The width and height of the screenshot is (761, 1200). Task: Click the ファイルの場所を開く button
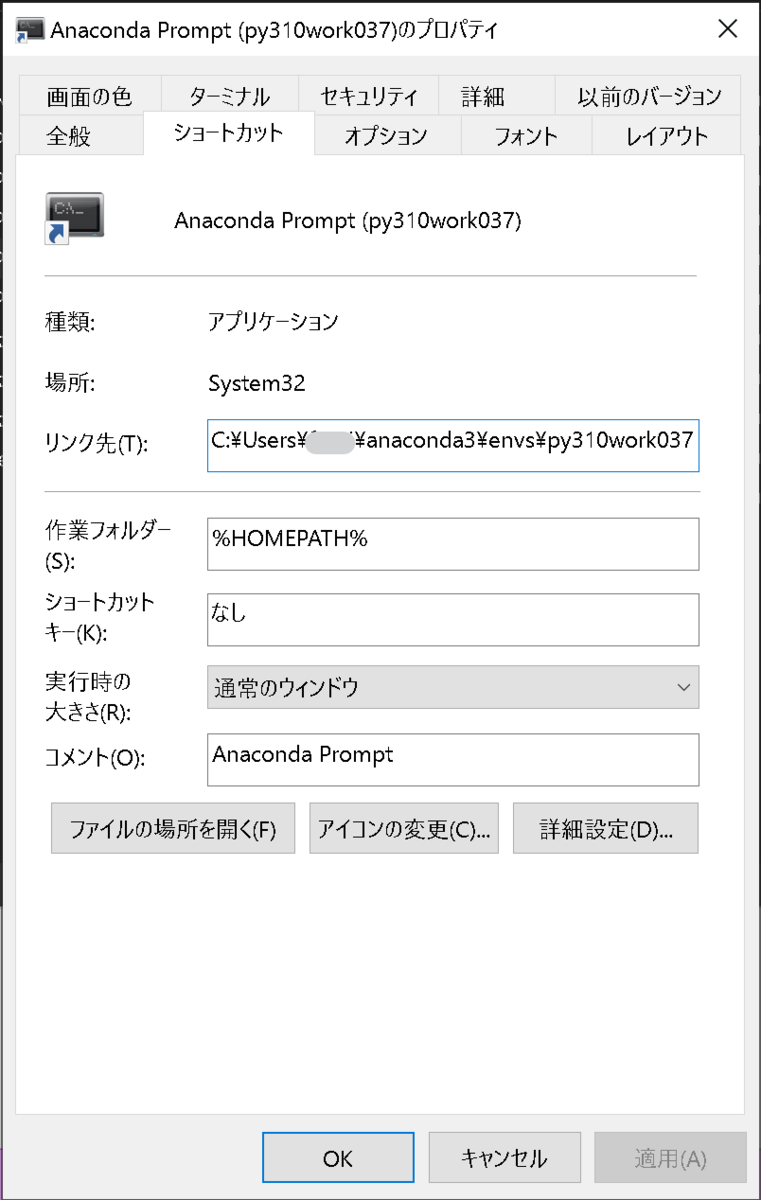(173, 828)
